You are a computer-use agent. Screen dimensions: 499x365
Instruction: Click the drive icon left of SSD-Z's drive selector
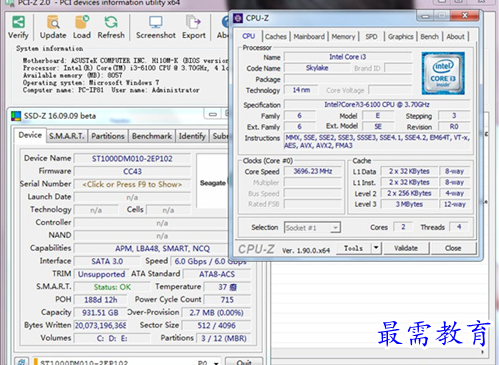[x=21, y=362]
